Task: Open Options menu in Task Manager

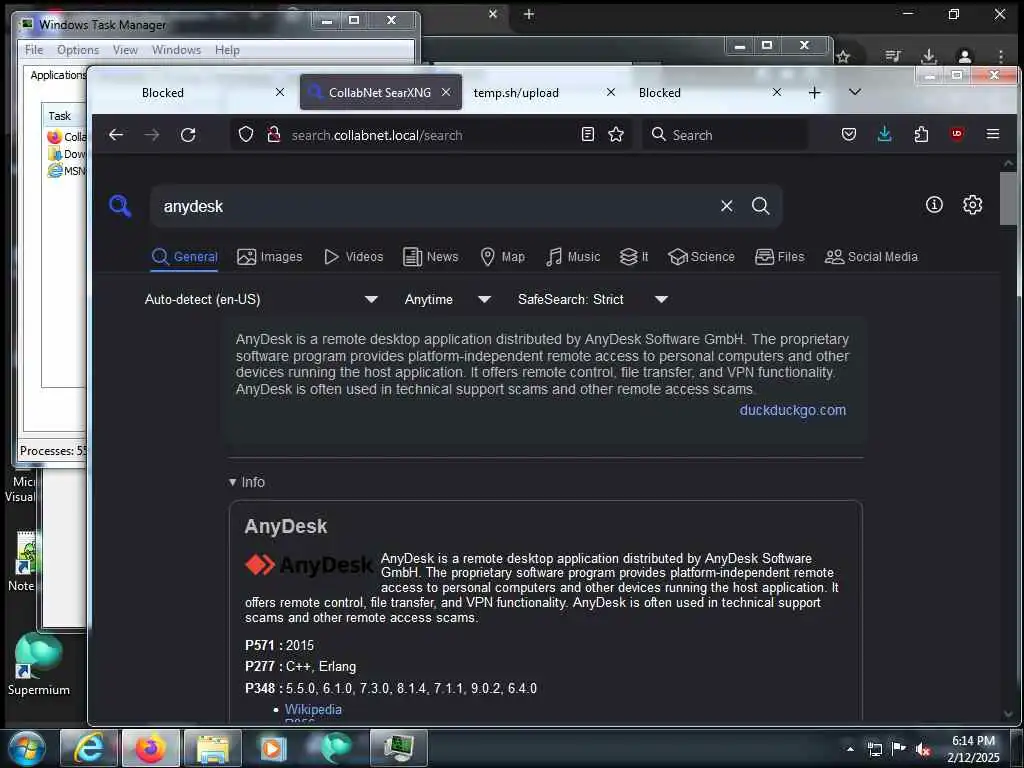Action: [78, 50]
